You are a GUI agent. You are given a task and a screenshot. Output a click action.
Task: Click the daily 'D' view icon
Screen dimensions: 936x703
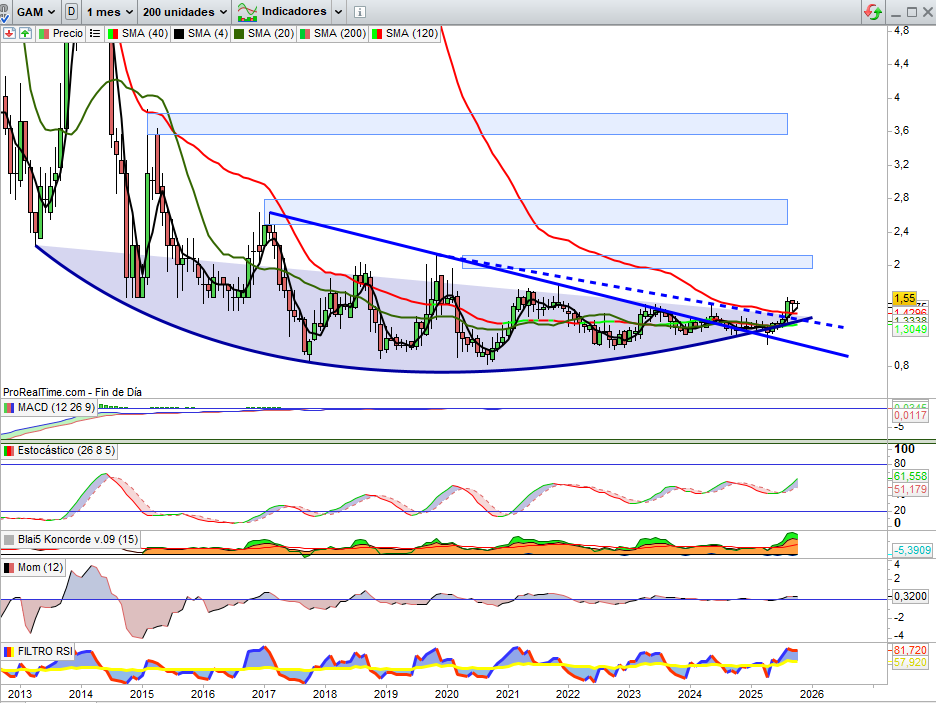[70, 12]
